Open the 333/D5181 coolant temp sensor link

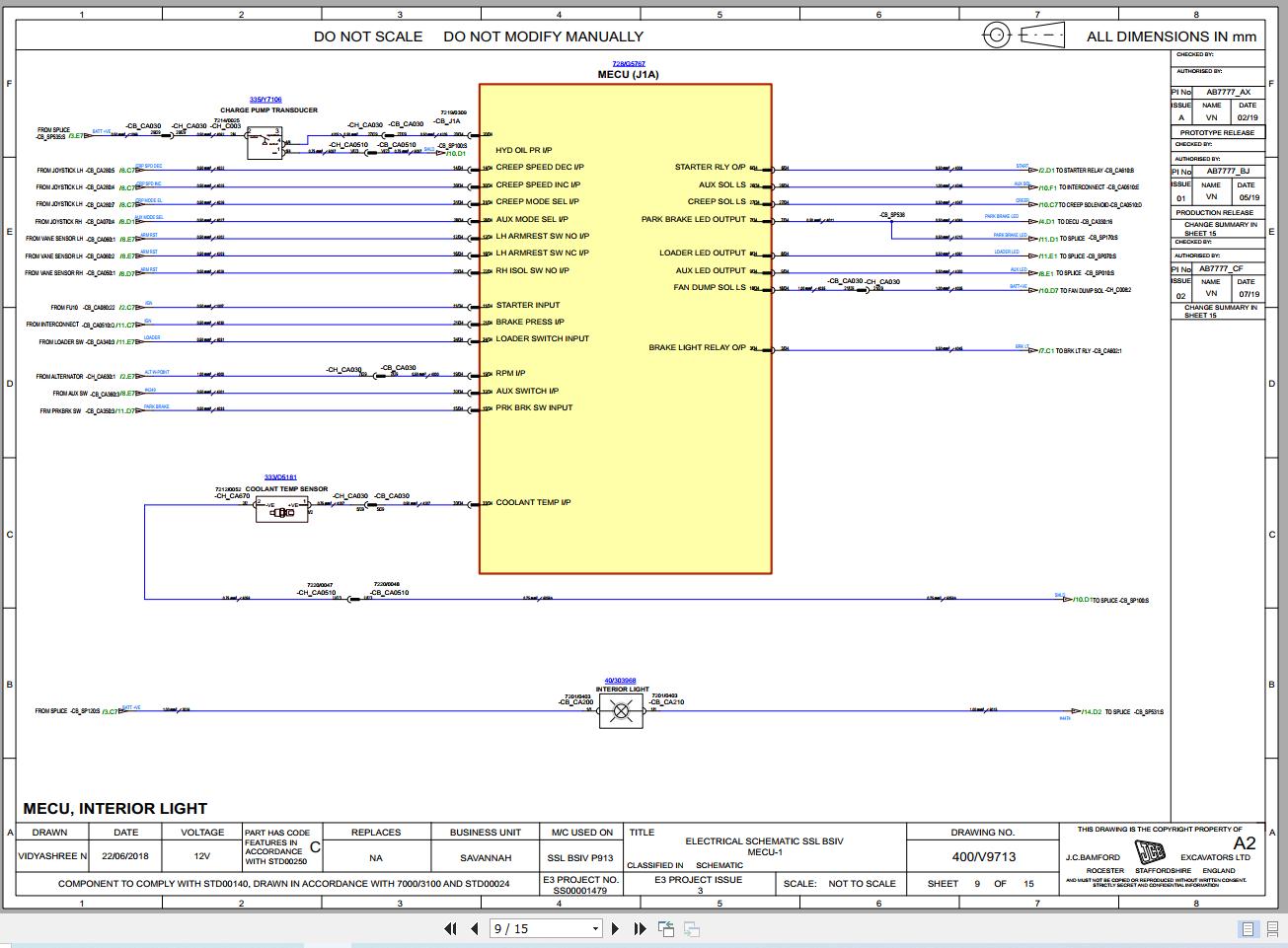click(280, 477)
